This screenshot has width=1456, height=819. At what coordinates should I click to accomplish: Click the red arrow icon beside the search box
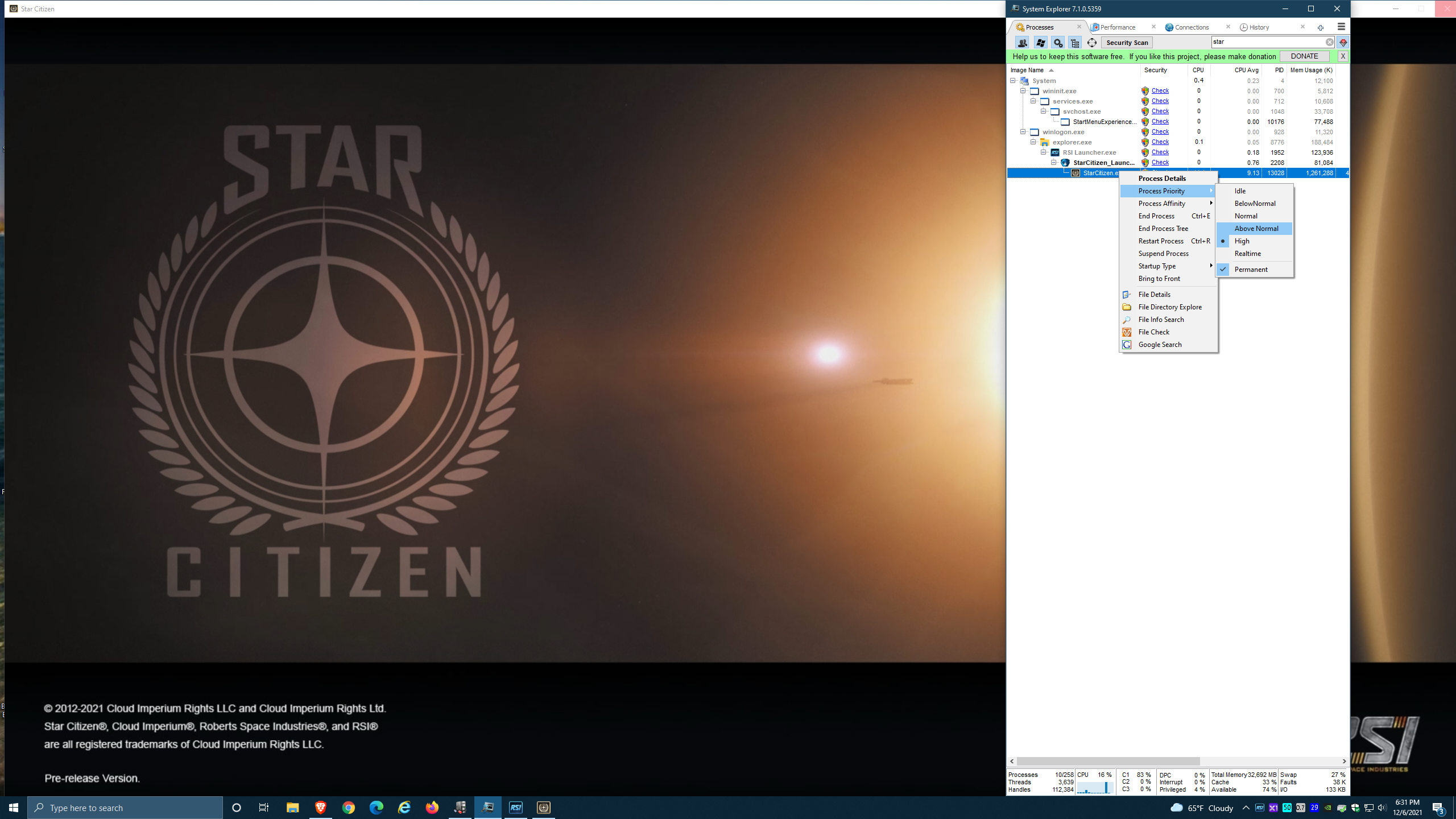click(1343, 42)
